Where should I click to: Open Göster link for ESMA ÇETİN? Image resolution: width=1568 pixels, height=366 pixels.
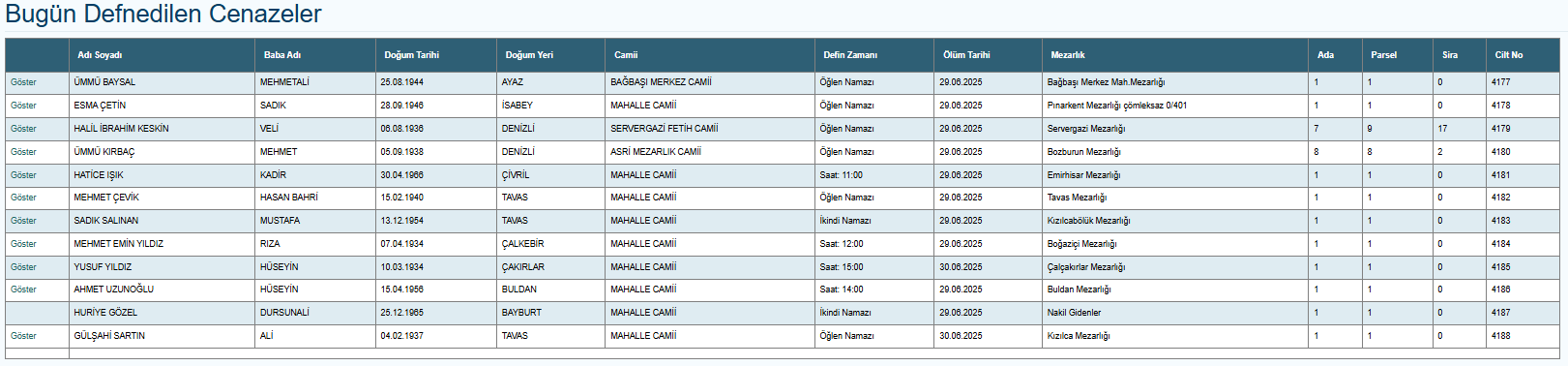pos(23,106)
